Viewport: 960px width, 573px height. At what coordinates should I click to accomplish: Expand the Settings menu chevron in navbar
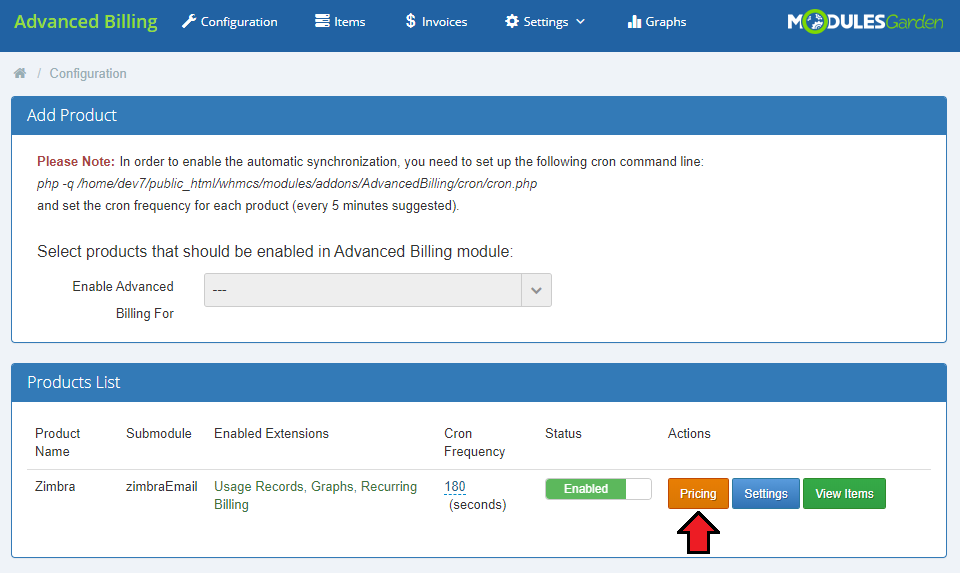581,22
